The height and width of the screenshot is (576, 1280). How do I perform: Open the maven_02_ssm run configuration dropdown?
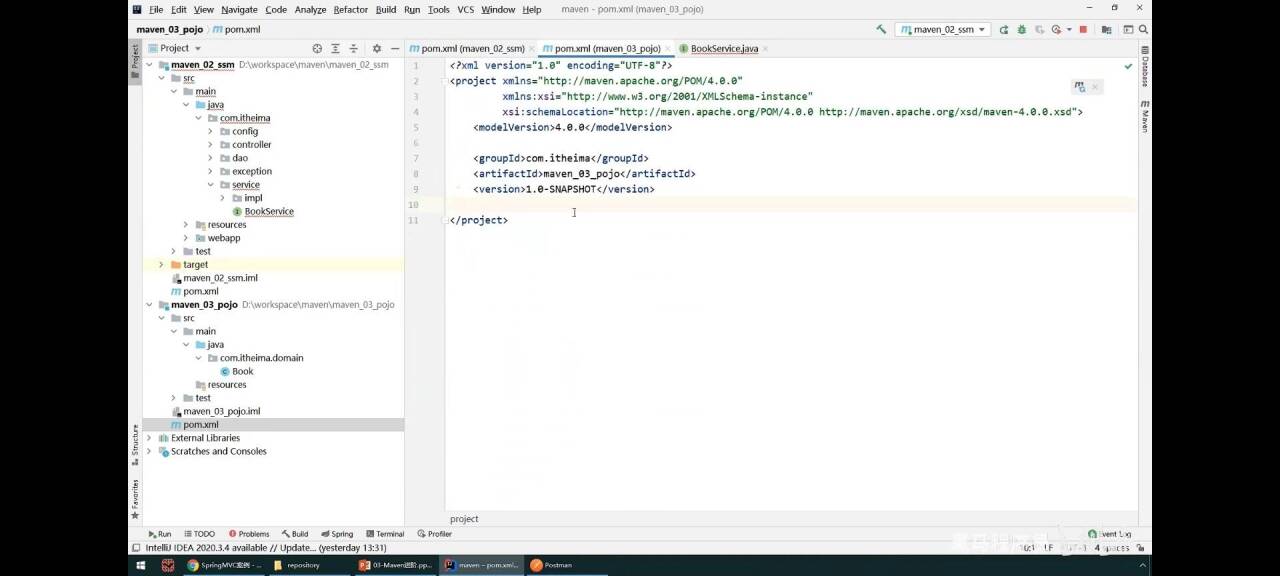click(x=943, y=29)
